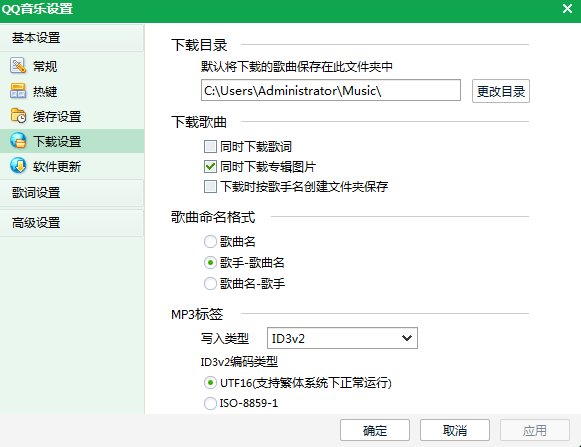Viewport: 581px width, 447px height.
Task: Click the 常规 general settings icon
Action: [x=18, y=66]
